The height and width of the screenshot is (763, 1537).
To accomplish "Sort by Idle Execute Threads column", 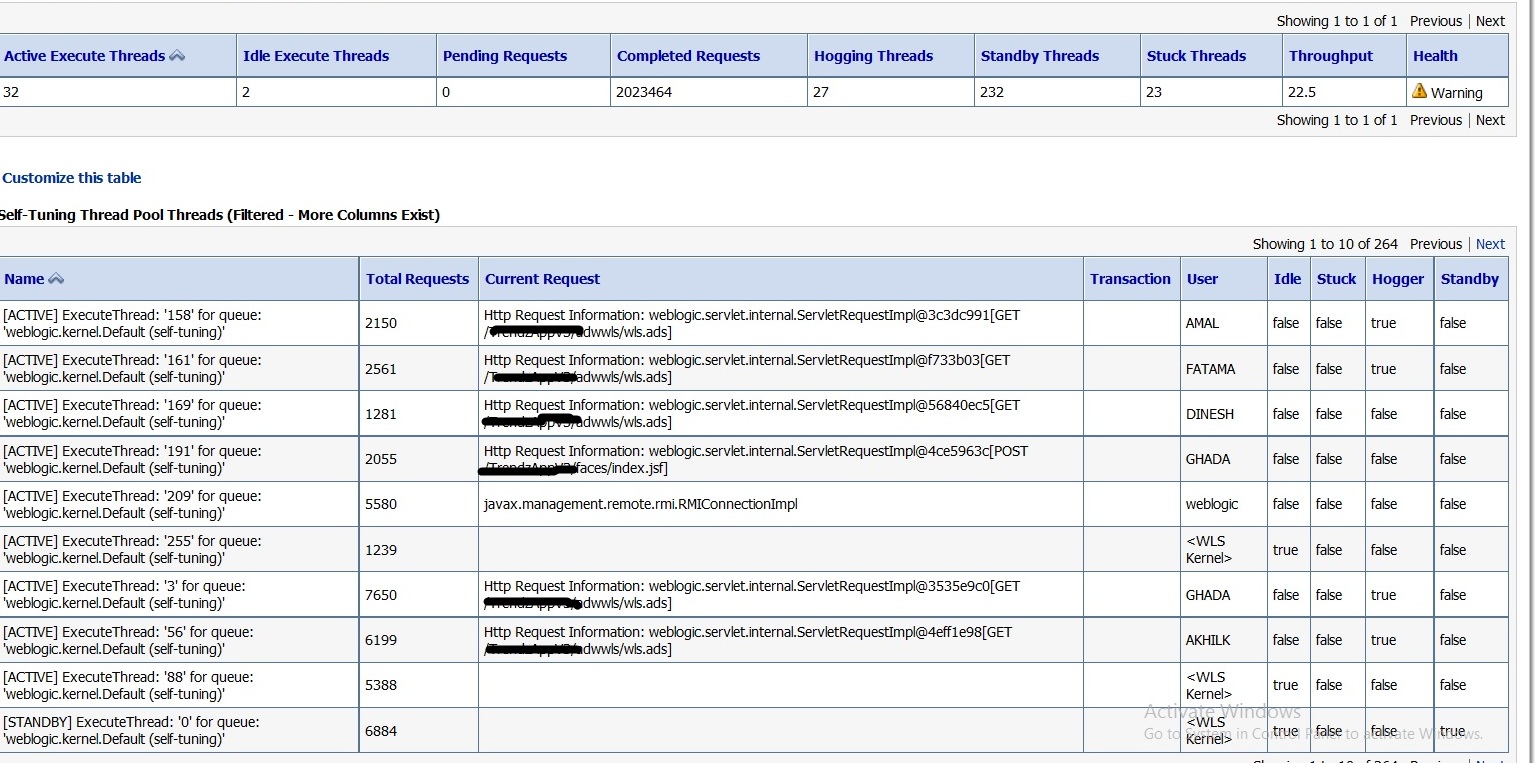I will point(316,56).
